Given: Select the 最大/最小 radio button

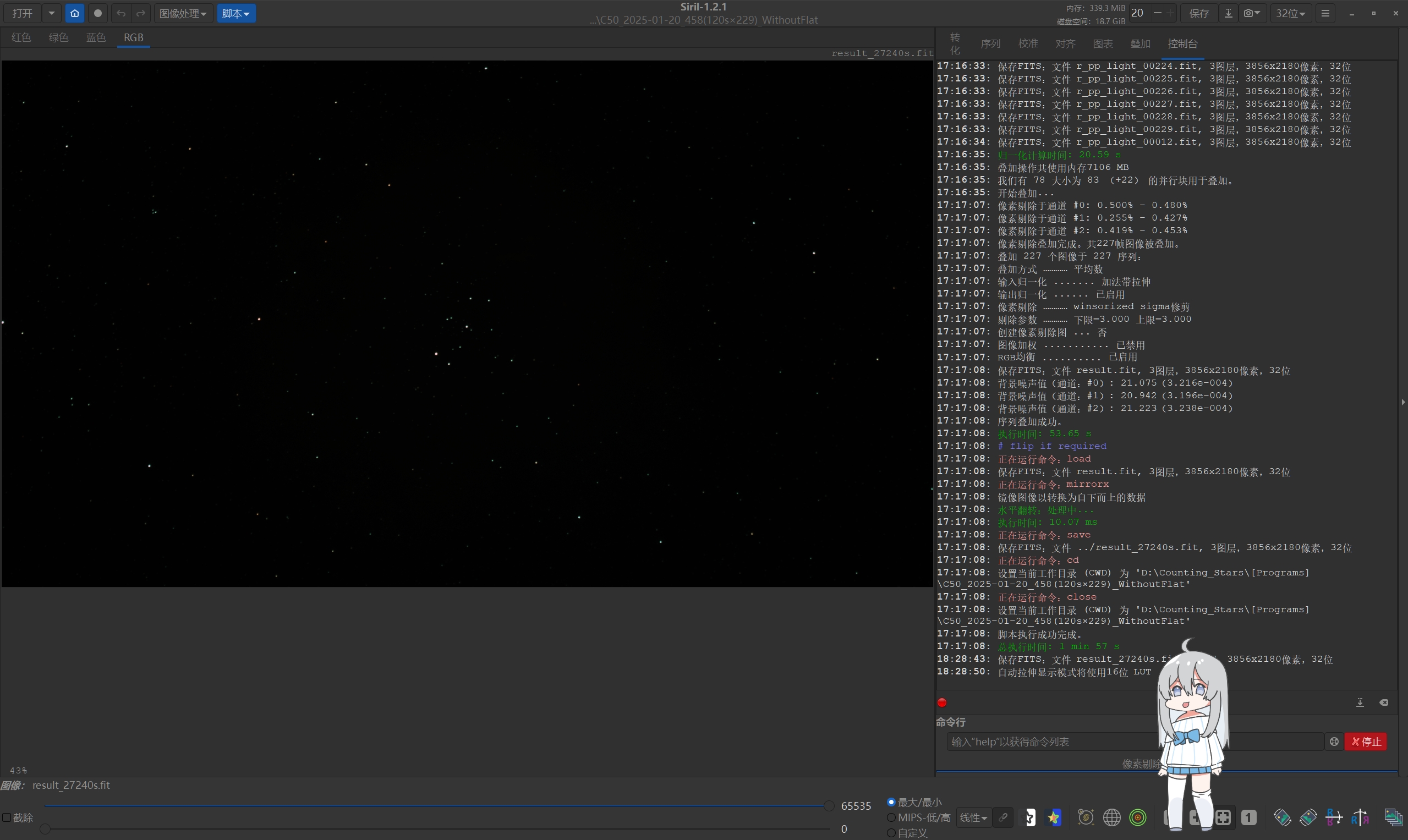Looking at the screenshot, I should 891,802.
